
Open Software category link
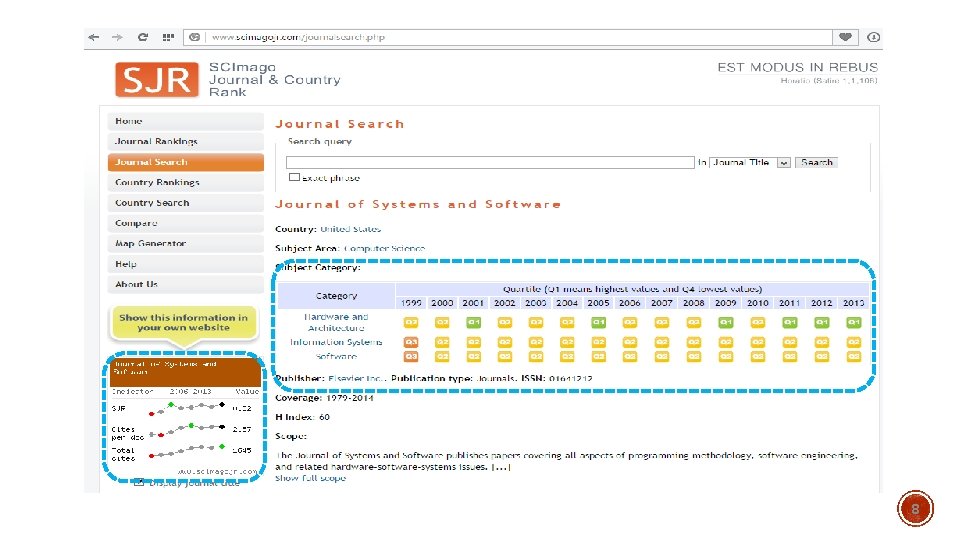[336, 356]
